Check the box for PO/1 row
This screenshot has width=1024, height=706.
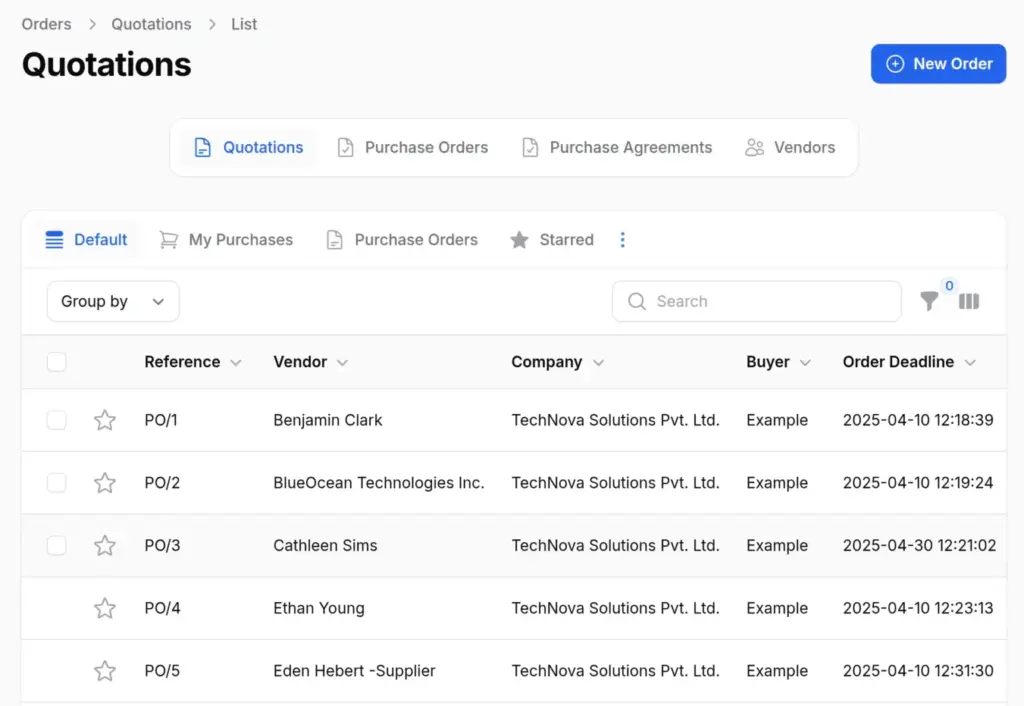pyautogui.click(x=57, y=420)
